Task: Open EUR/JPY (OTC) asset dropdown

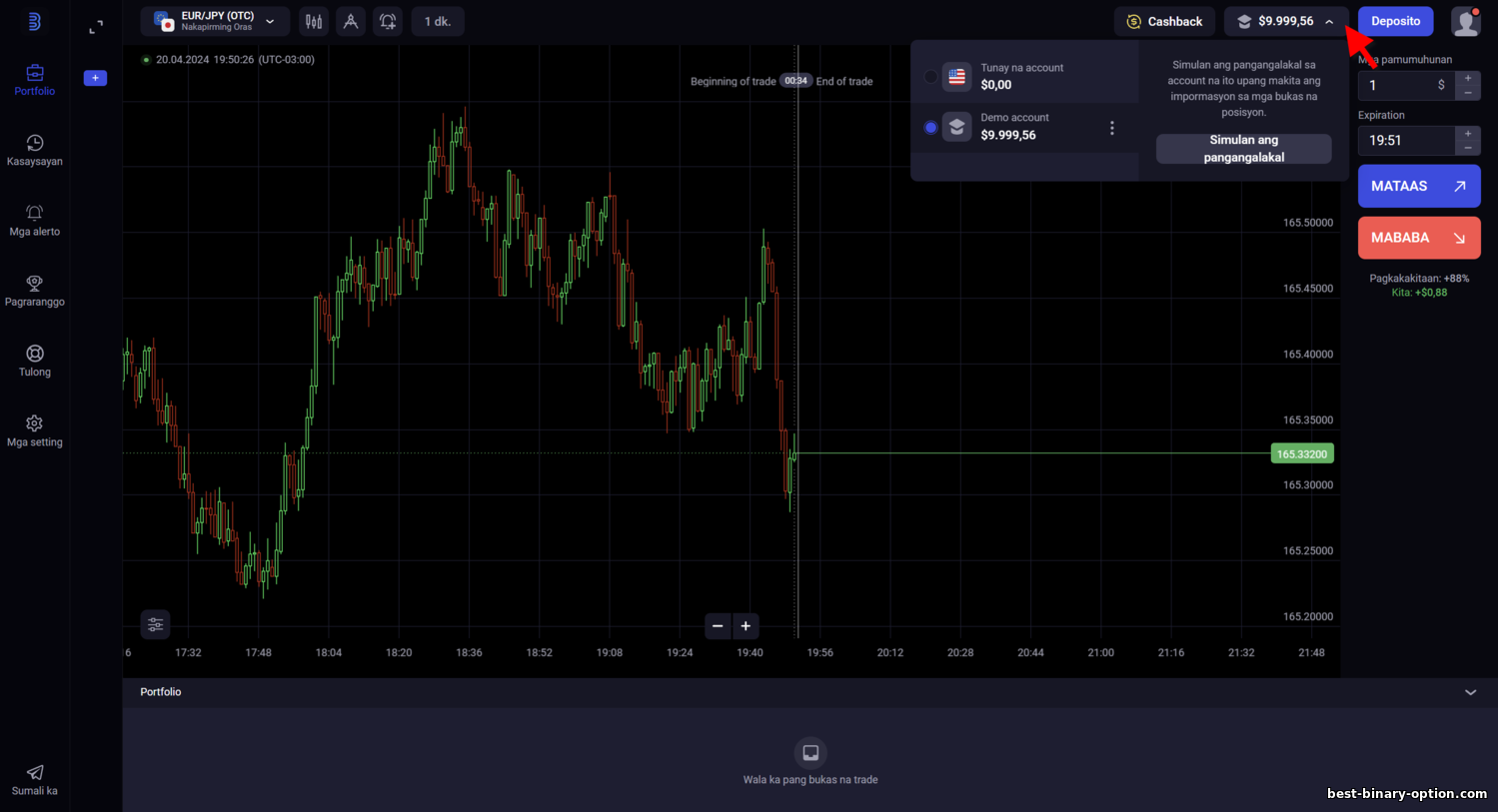Action: click(215, 21)
